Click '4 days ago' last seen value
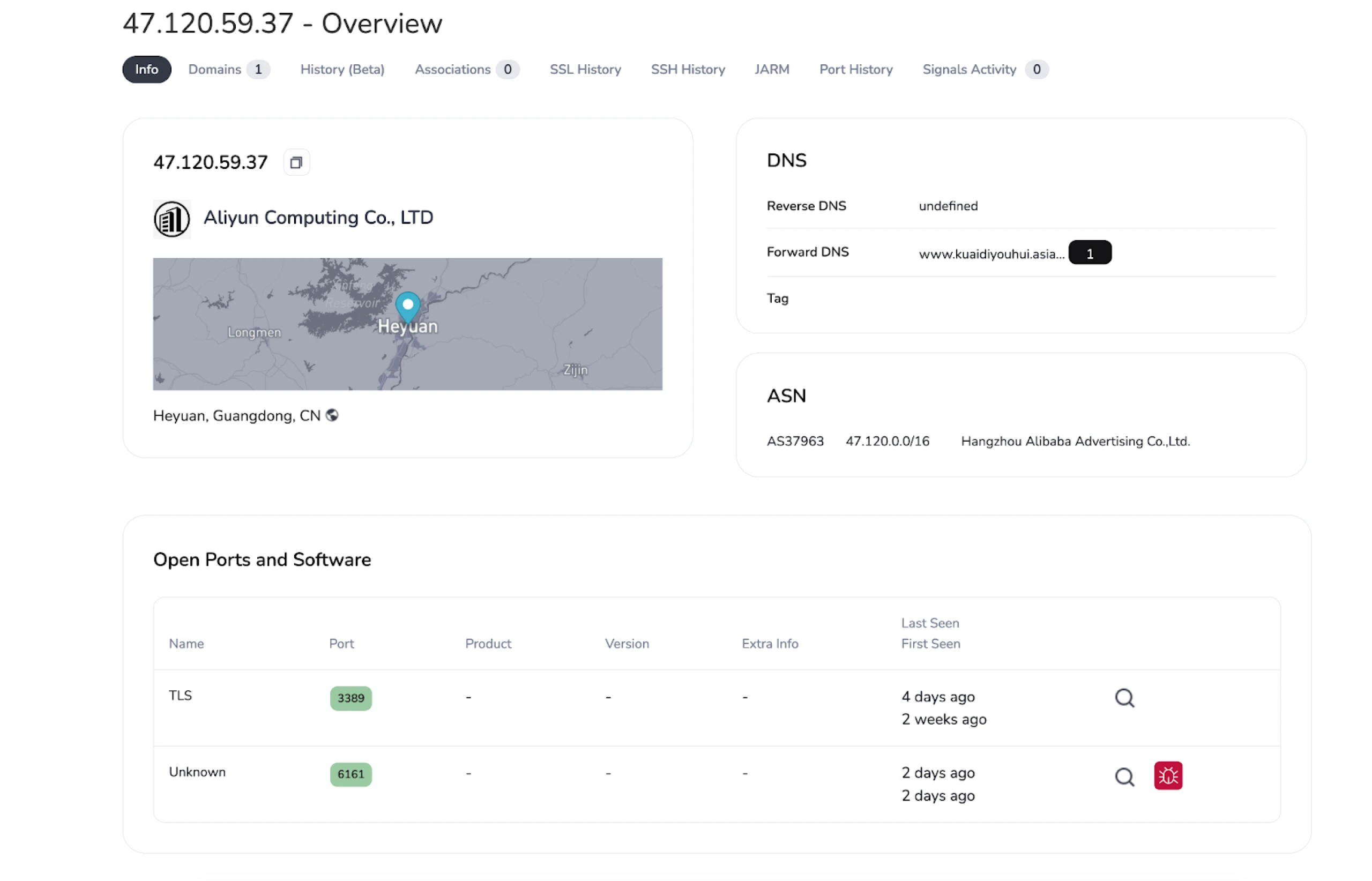This screenshot has height=881, width=1372. click(x=938, y=697)
